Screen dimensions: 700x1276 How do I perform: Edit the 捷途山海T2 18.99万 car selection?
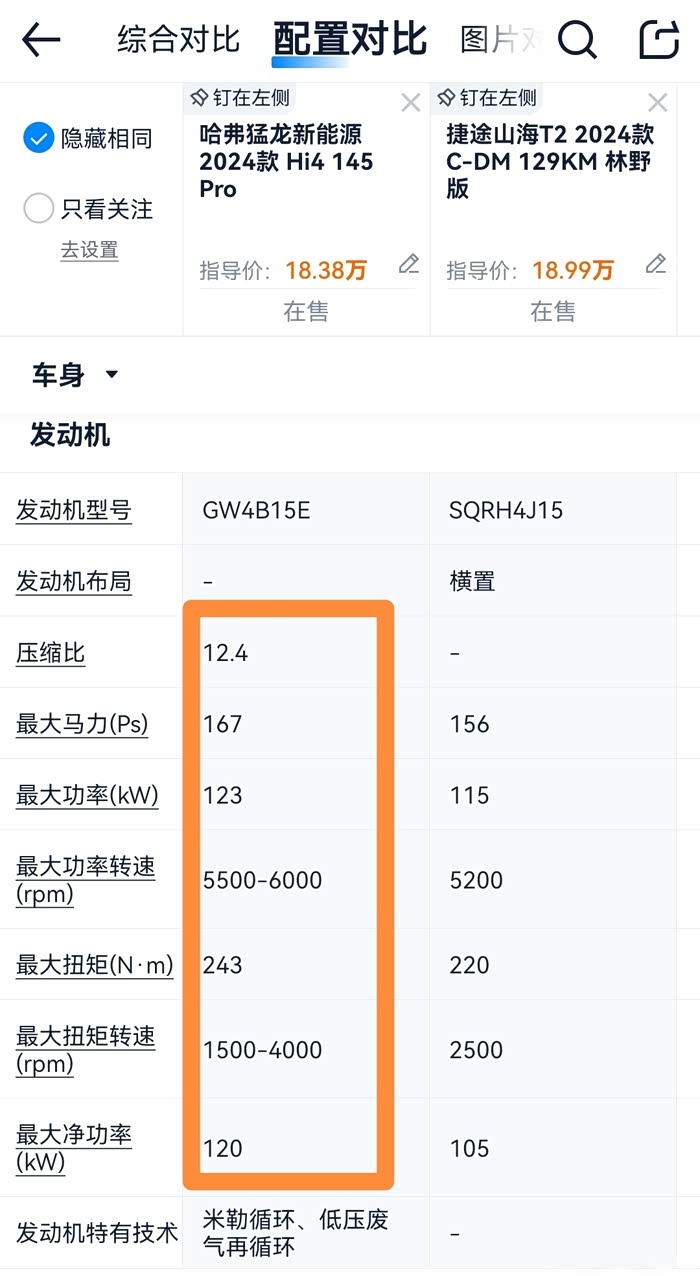pos(655,264)
